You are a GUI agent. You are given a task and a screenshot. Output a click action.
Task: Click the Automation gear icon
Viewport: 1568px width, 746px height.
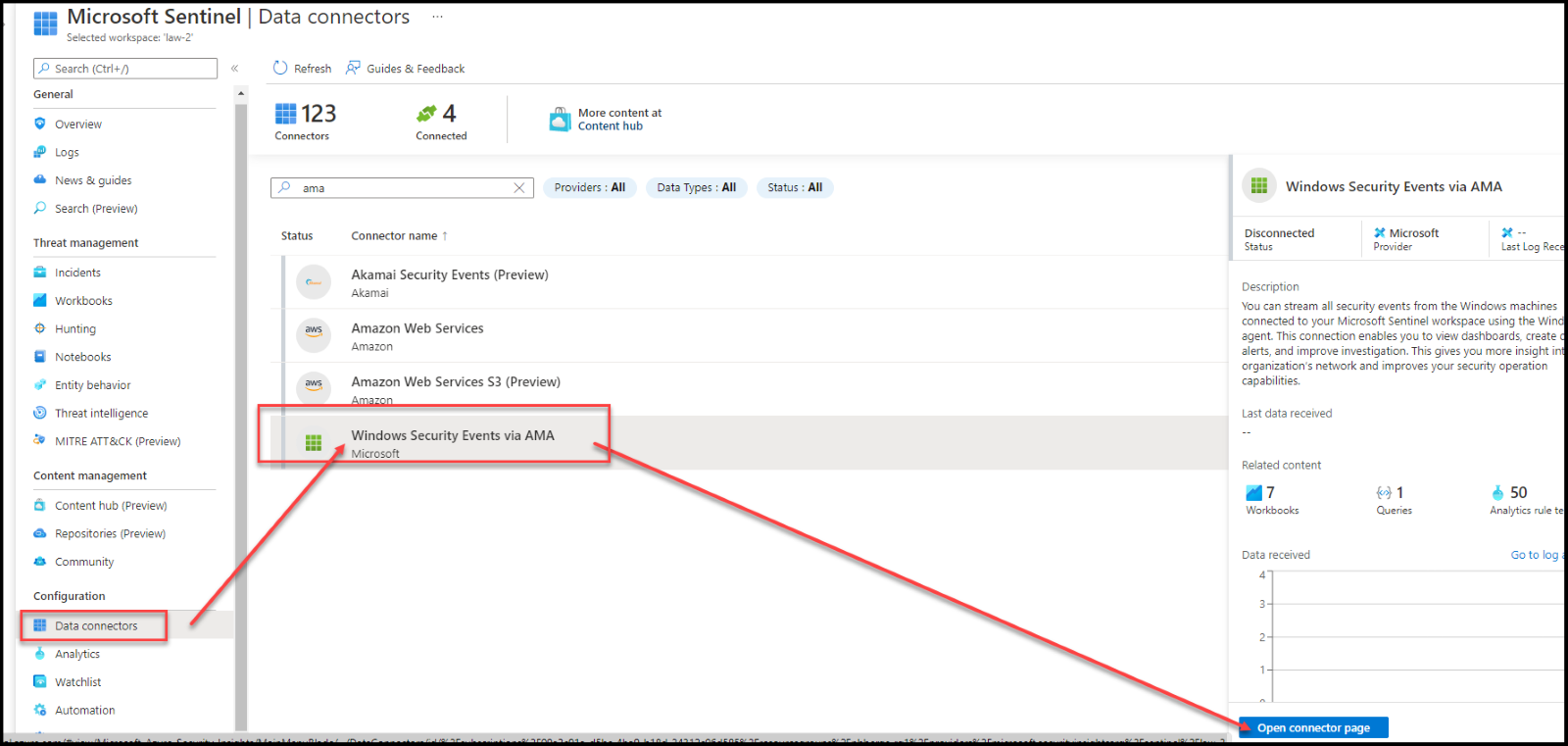pos(40,710)
